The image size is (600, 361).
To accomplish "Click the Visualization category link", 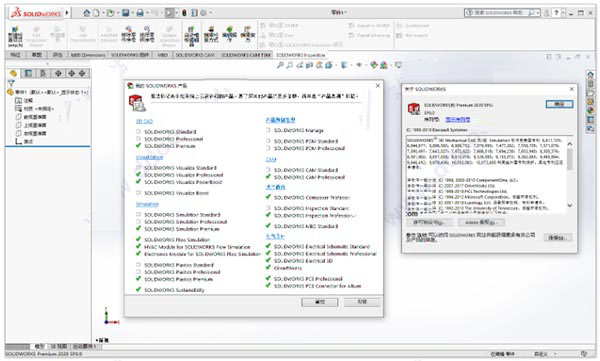I will [150, 157].
